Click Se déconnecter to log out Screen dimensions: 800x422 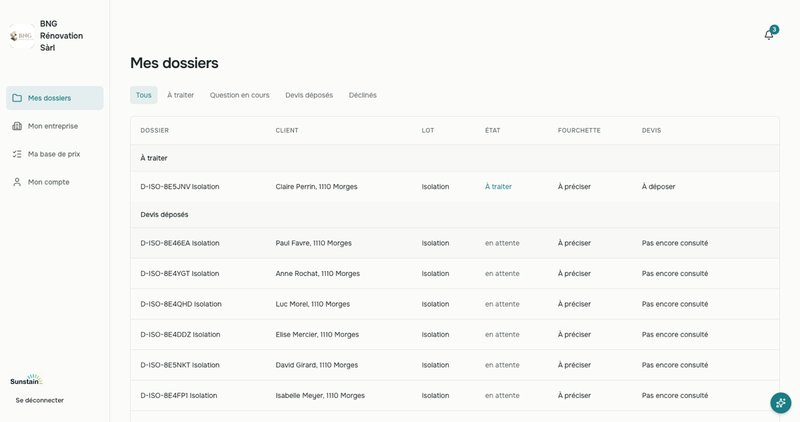coord(40,400)
